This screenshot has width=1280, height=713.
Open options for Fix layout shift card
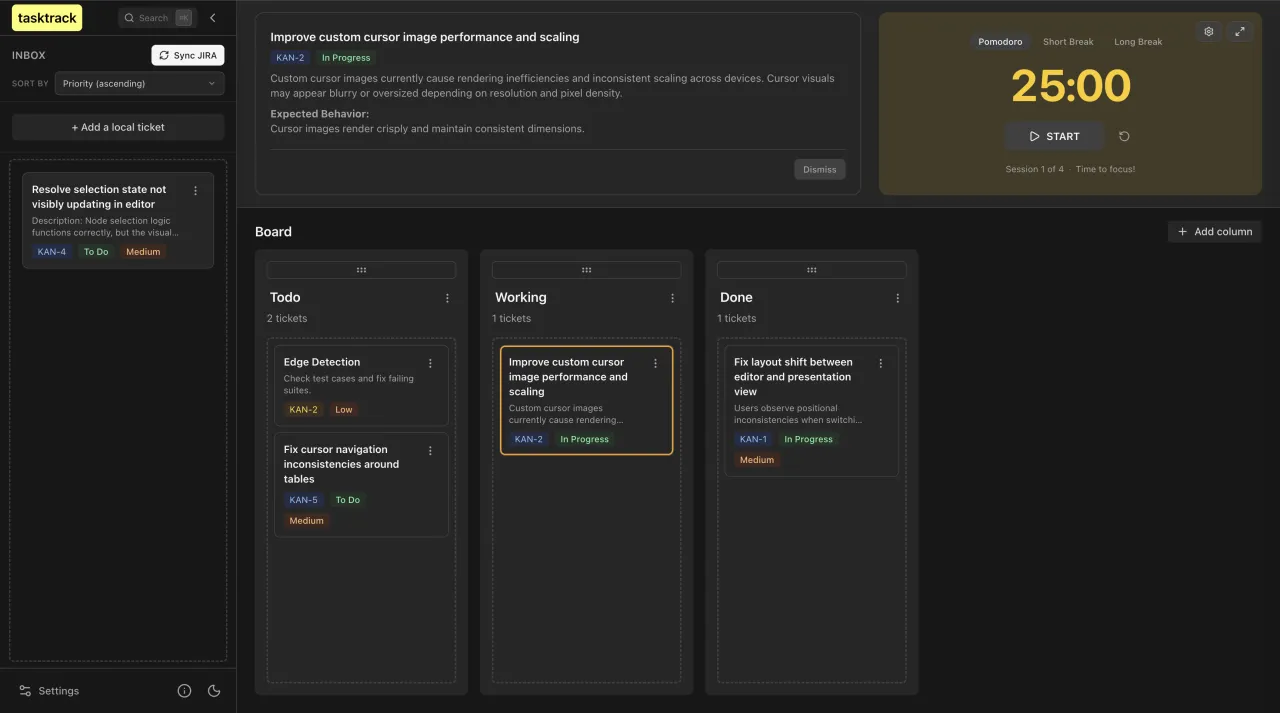coord(880,363)
